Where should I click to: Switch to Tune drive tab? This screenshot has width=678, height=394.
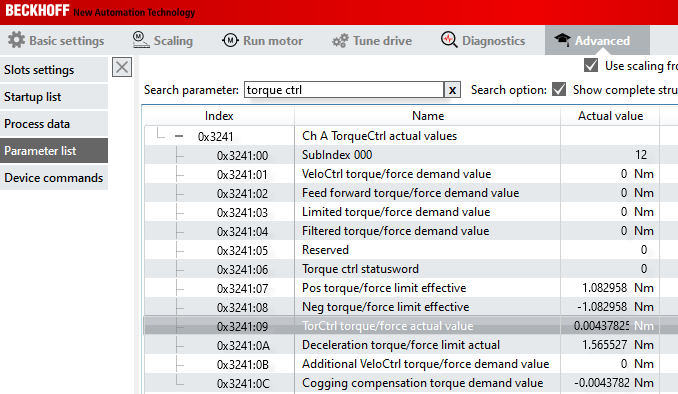click(x=372, y=40)
